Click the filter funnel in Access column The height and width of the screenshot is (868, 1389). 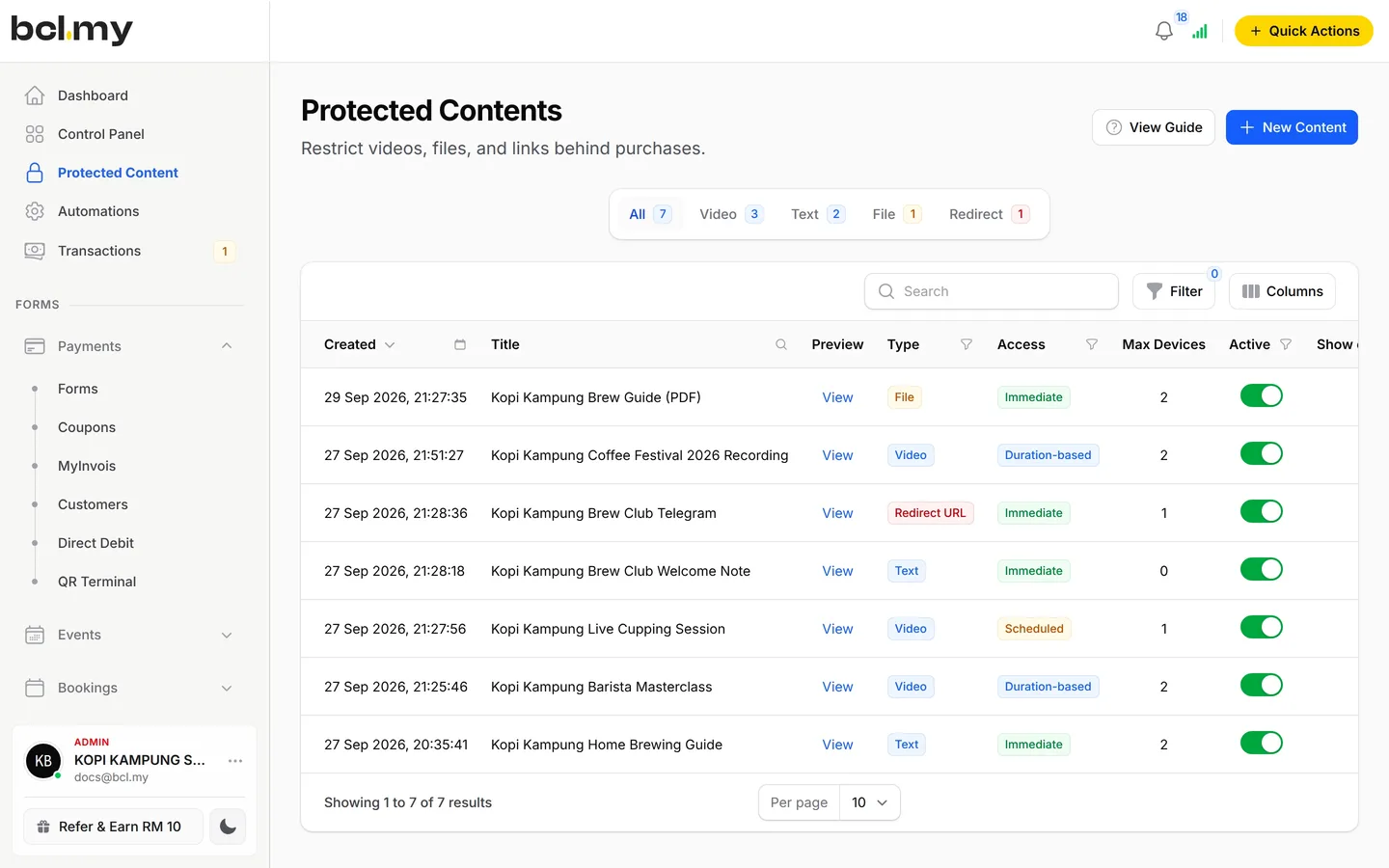click(1092, 344)
